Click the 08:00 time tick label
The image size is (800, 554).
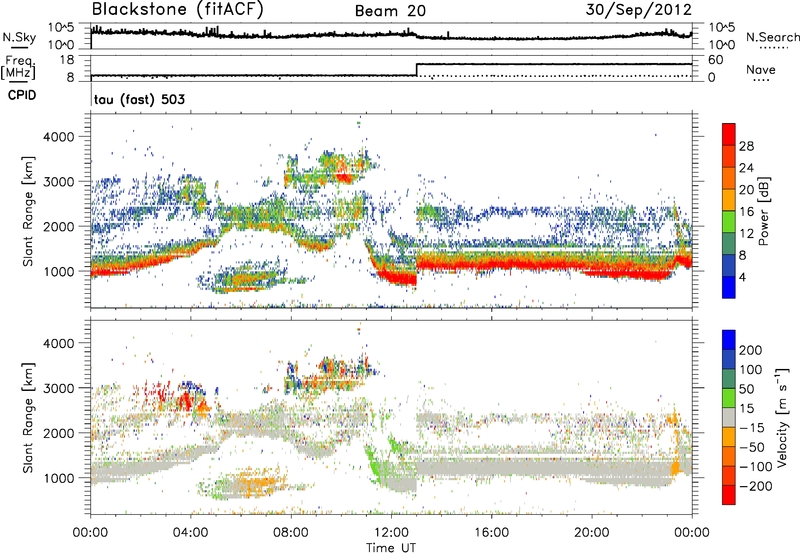(291, 533)
